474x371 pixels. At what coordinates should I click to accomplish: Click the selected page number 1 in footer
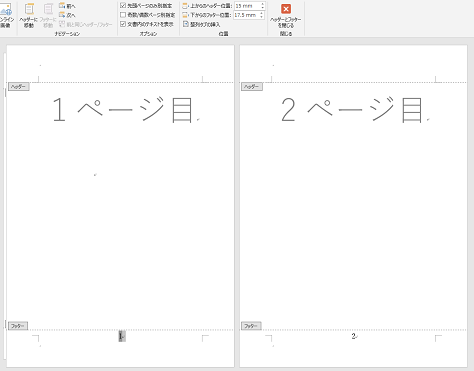click(122, 336)
